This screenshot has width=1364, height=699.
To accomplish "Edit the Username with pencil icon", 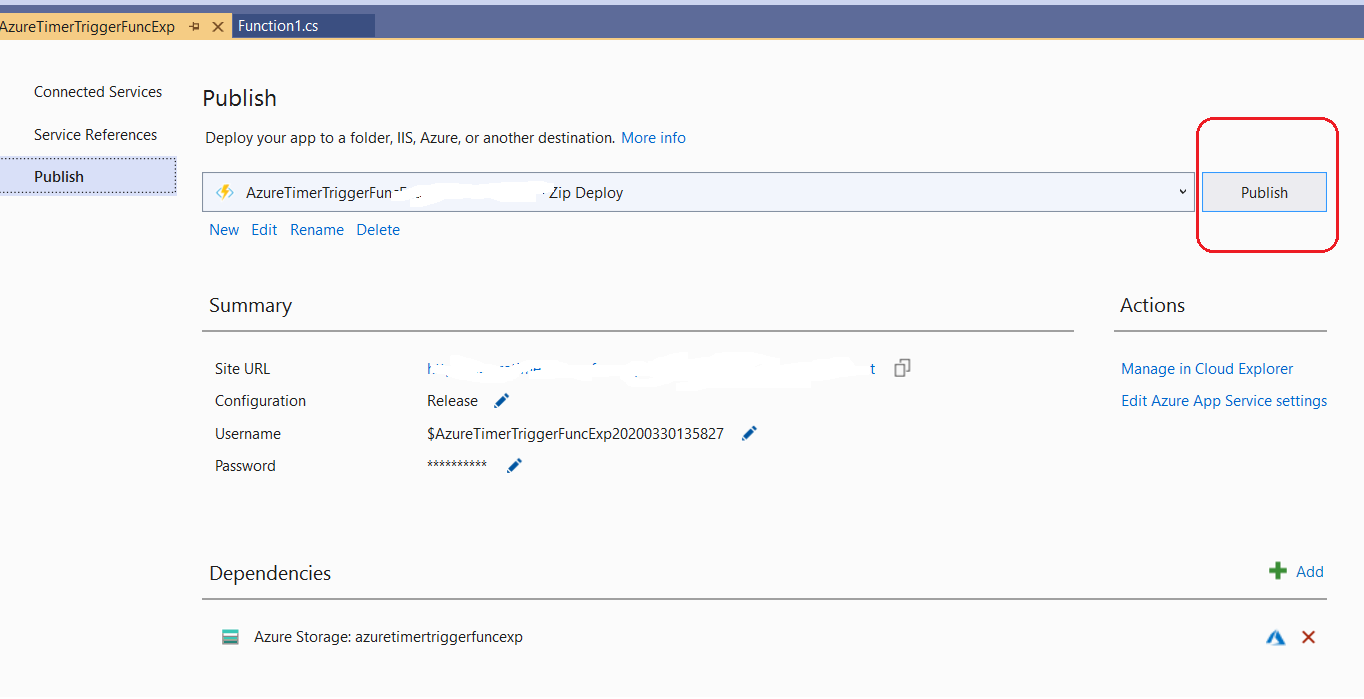I will point(749,433).
